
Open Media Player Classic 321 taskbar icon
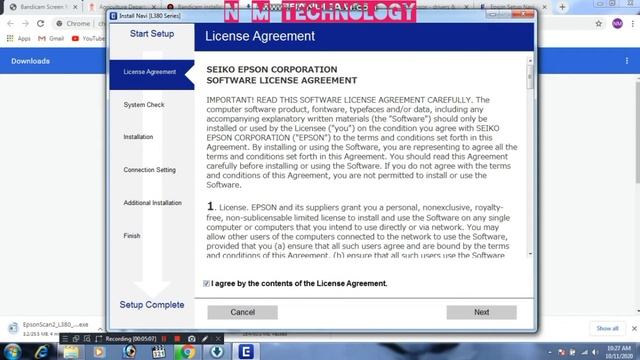pos(158,351)
